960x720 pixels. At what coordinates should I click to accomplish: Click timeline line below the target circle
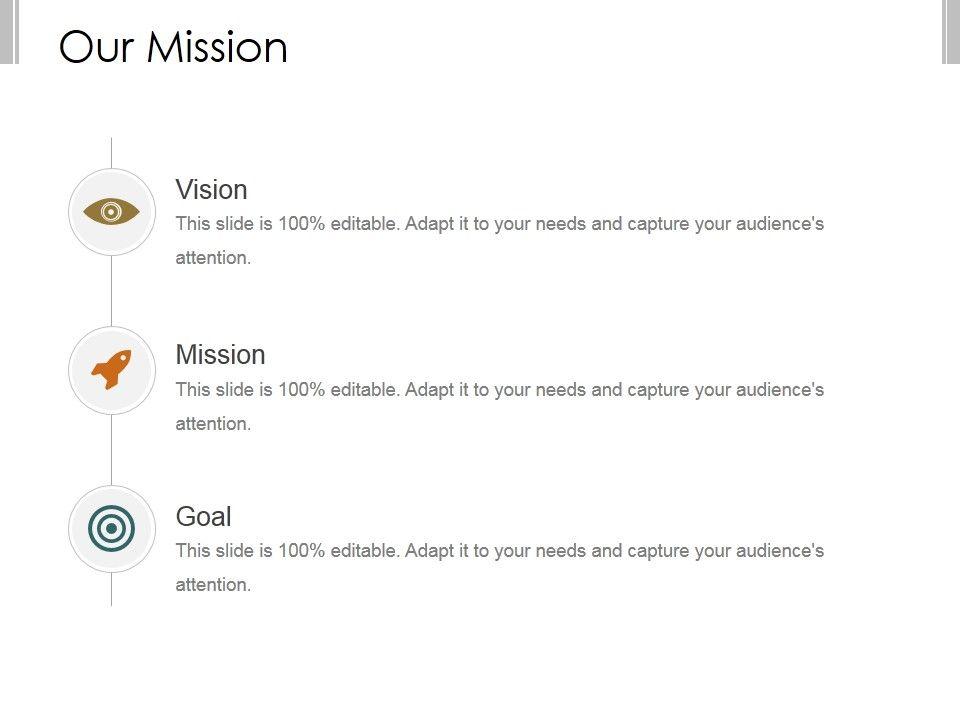coord(112,590)
